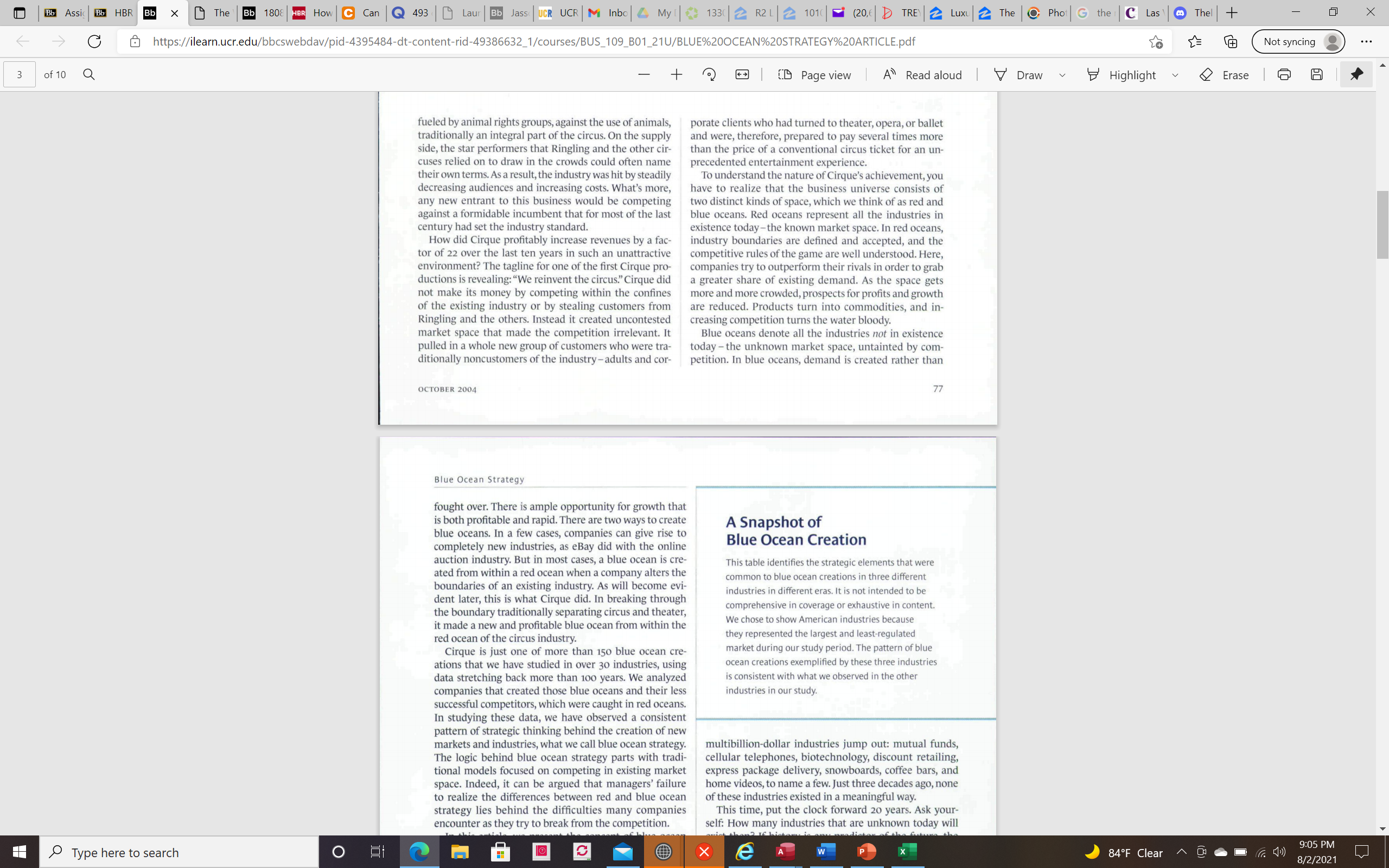Launch Internet Explorer from the taskbar

[x=744, y=852]
